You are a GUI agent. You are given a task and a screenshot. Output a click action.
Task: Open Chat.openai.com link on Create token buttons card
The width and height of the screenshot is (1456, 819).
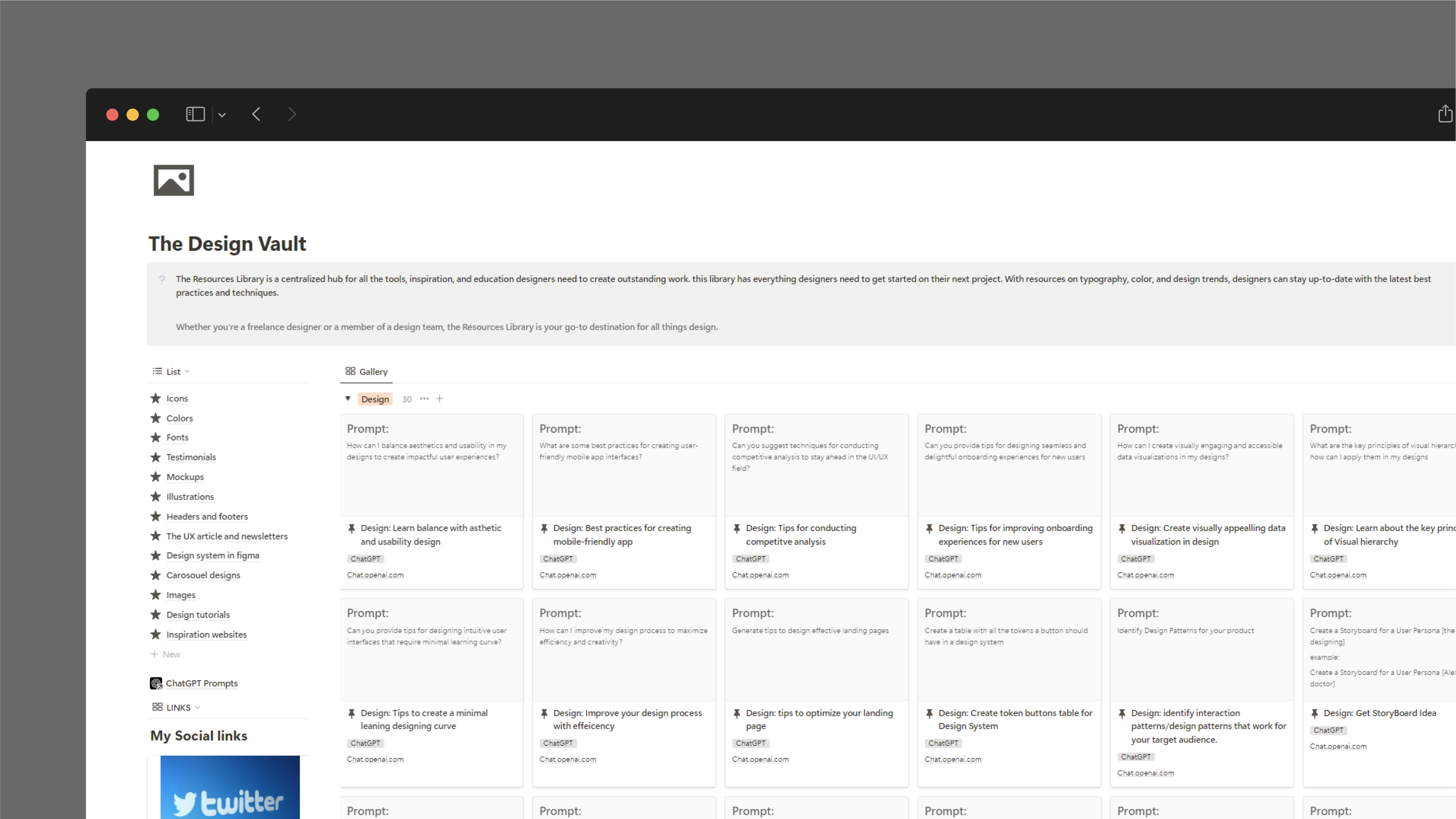click(952, 760)
